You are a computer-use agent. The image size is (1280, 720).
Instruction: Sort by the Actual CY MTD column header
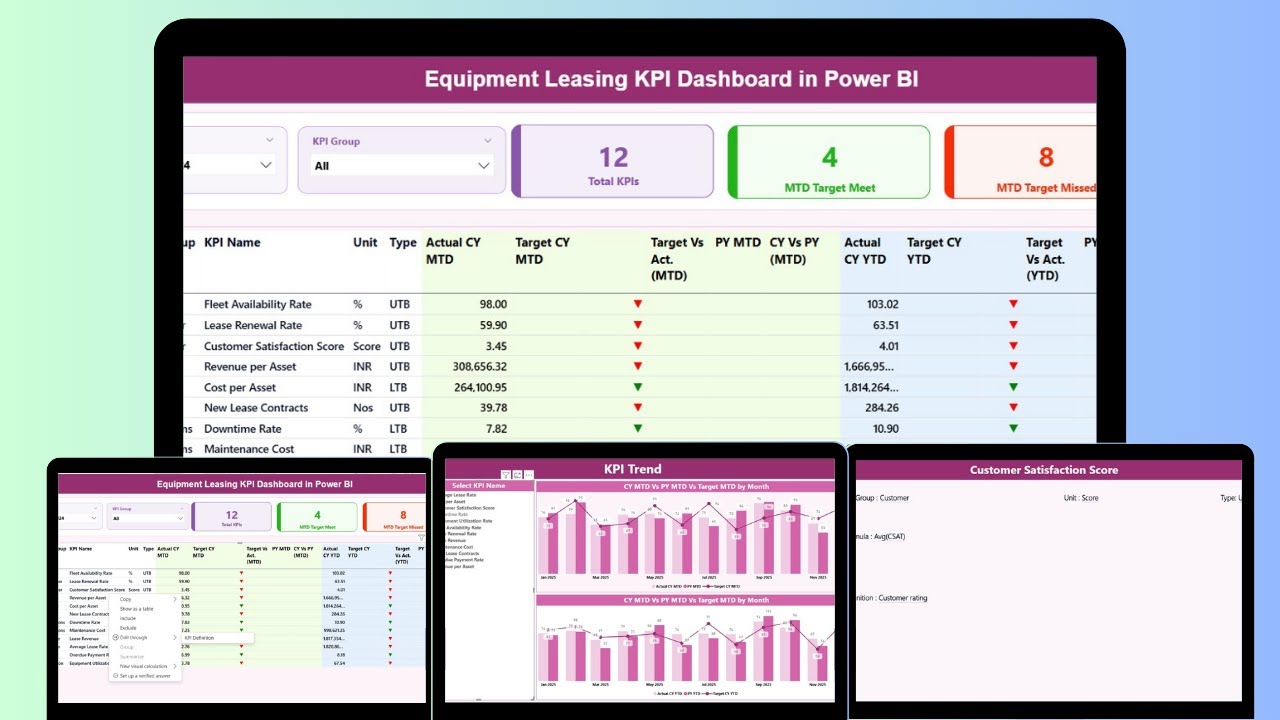pyautogui.click(x=453, y=251)
